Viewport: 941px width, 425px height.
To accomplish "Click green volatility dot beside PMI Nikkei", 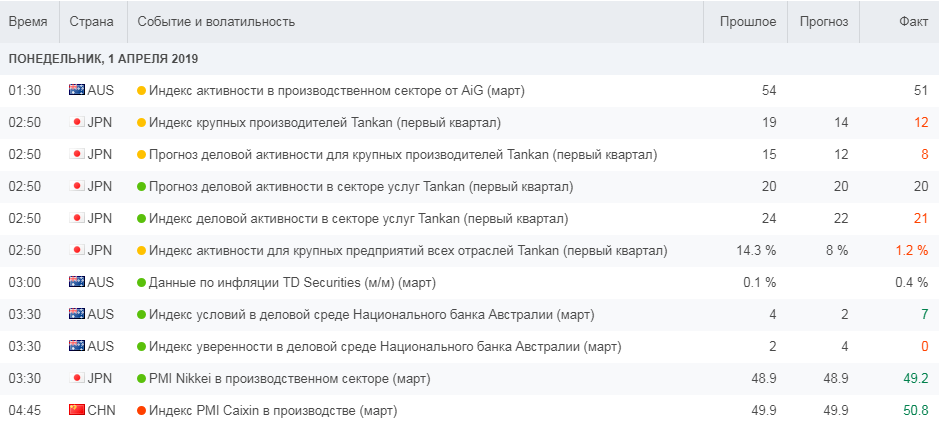I will coord(142,379).
